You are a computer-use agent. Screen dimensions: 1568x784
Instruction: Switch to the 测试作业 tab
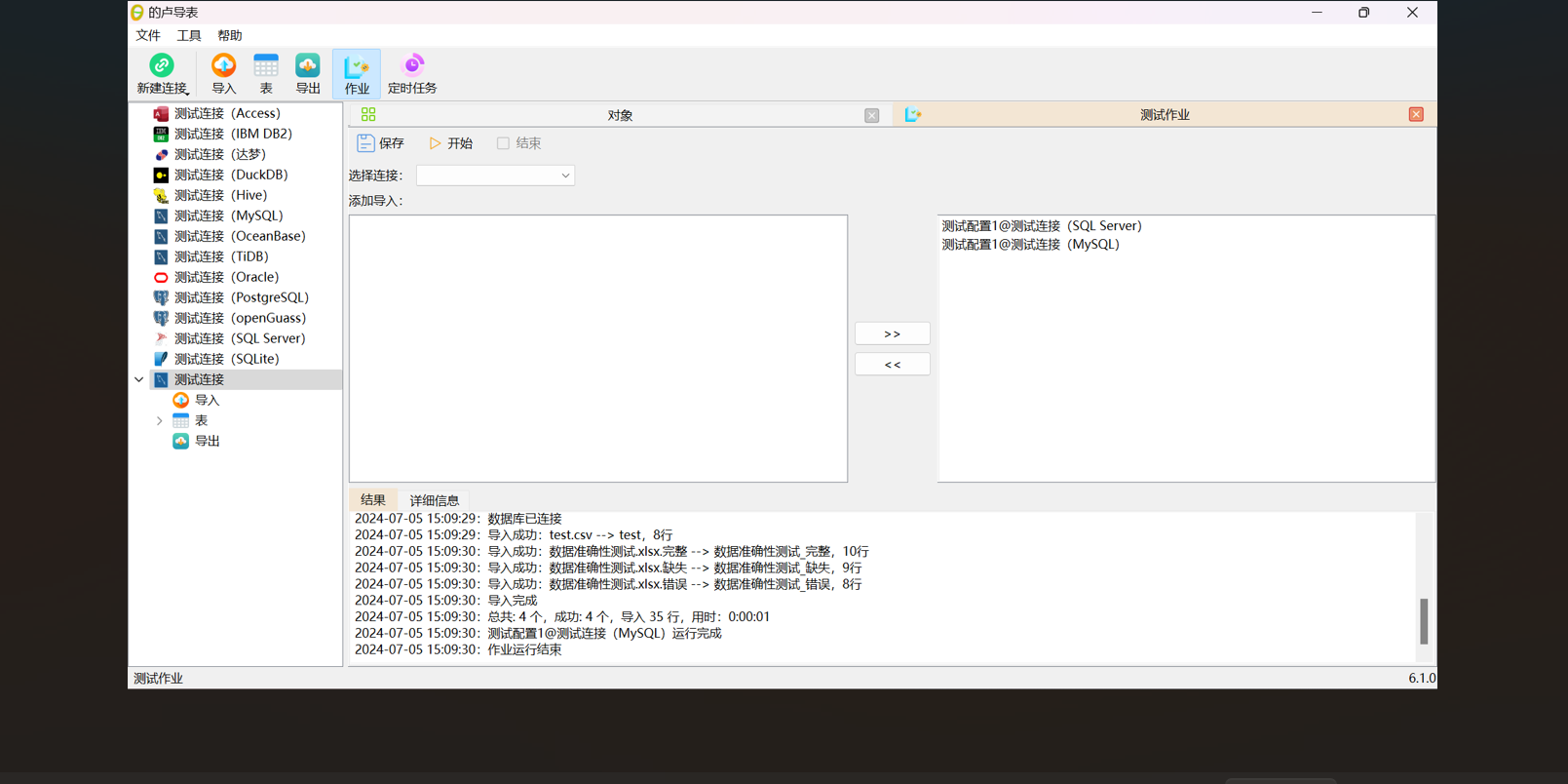[x=1165, y=115]
